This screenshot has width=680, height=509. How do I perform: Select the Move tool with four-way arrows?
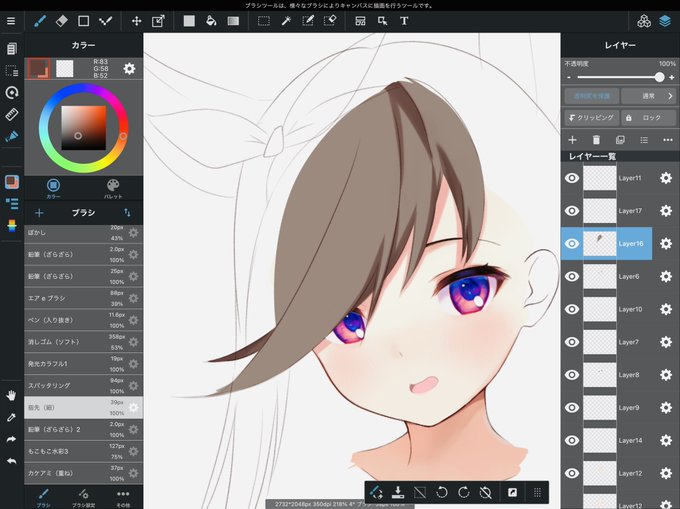(137, 21)
